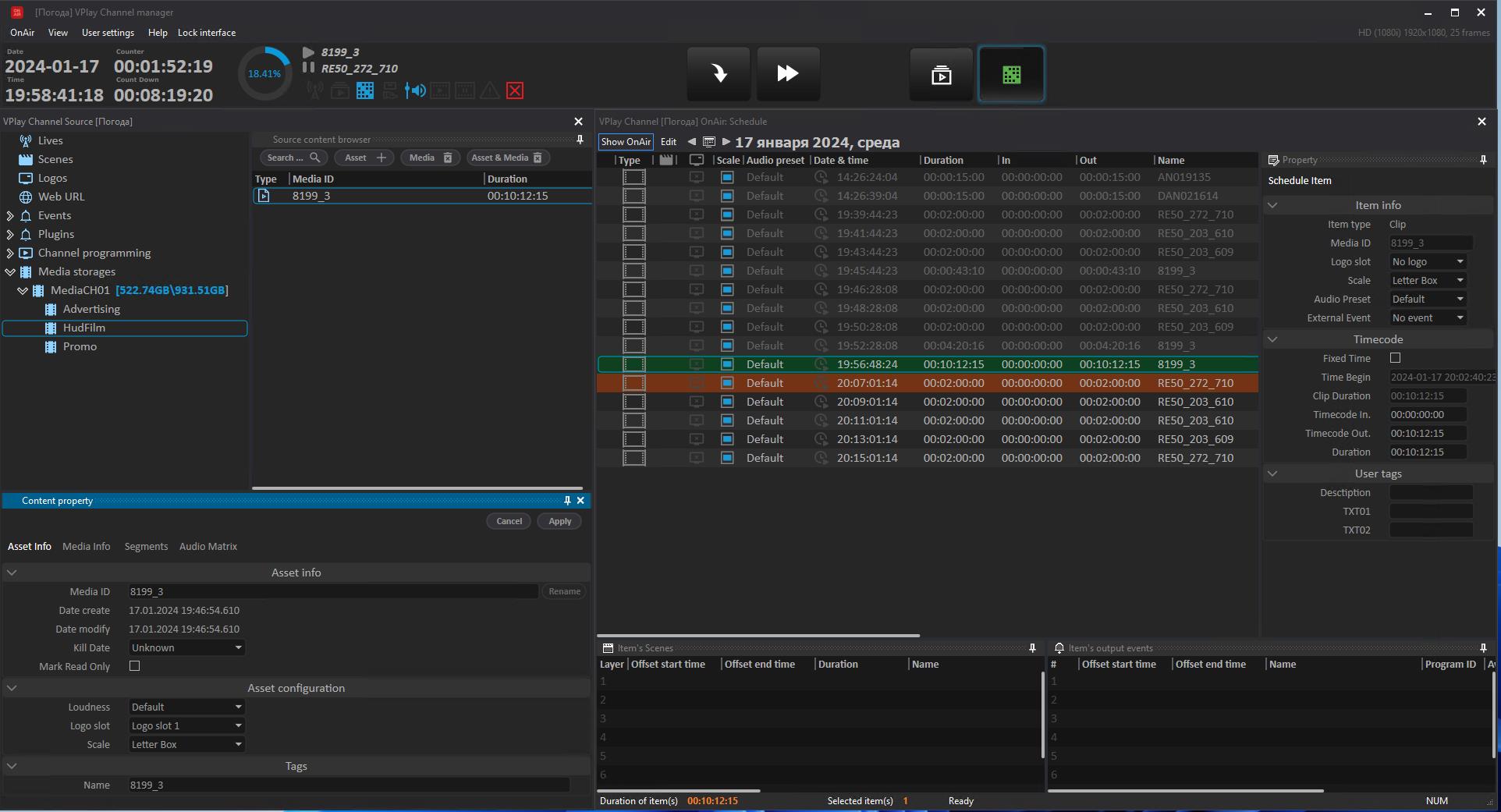Click the Rename button
The image size is (1501, 812).
(564, 591)
